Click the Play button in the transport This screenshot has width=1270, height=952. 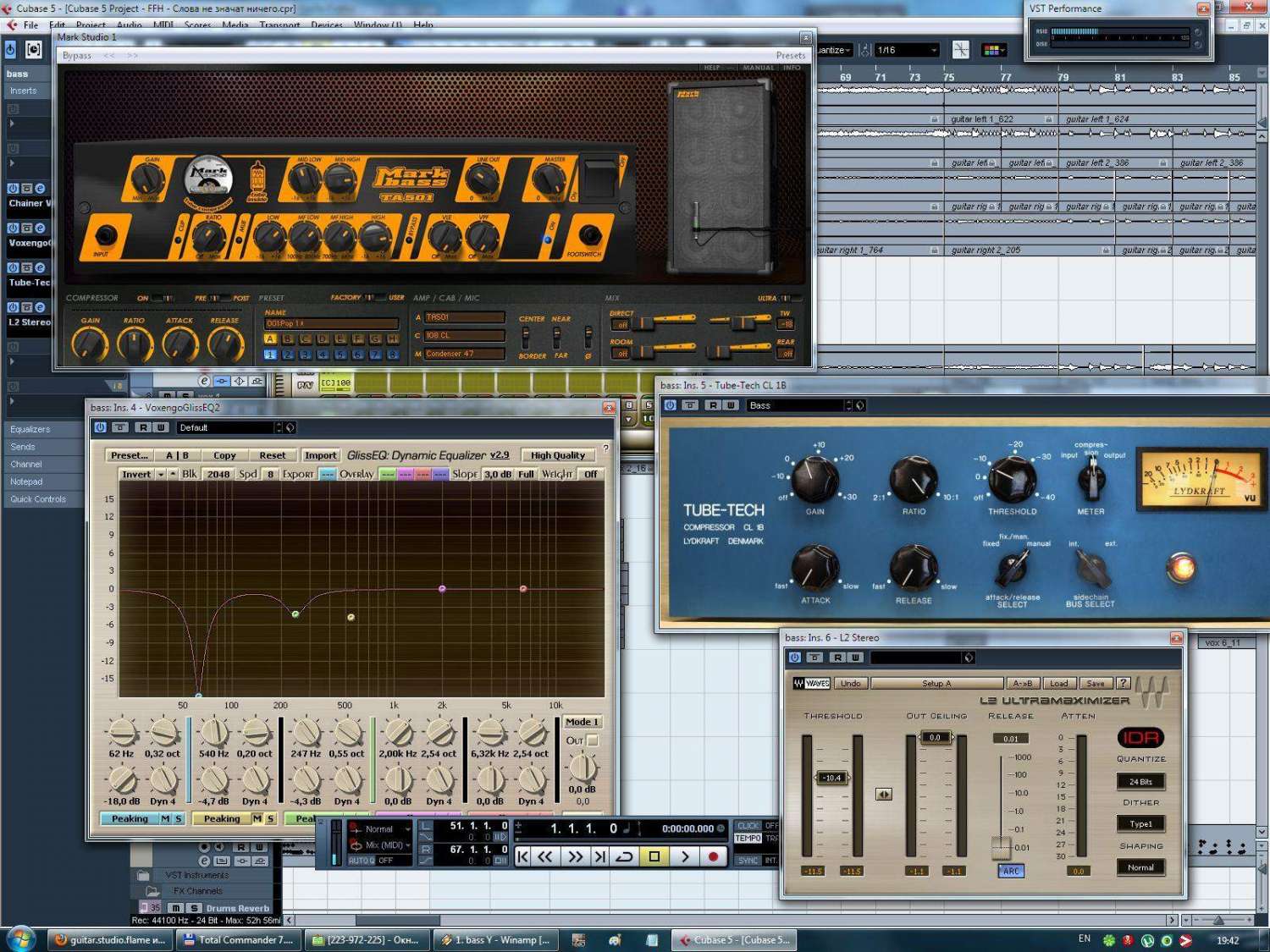pos(684,856)
